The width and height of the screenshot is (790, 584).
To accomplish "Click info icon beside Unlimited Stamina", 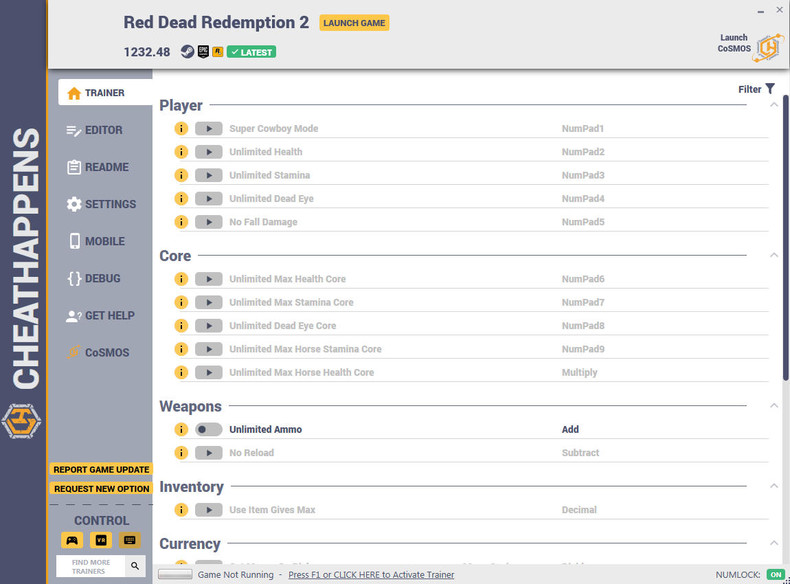I will (x=181, y=175).
